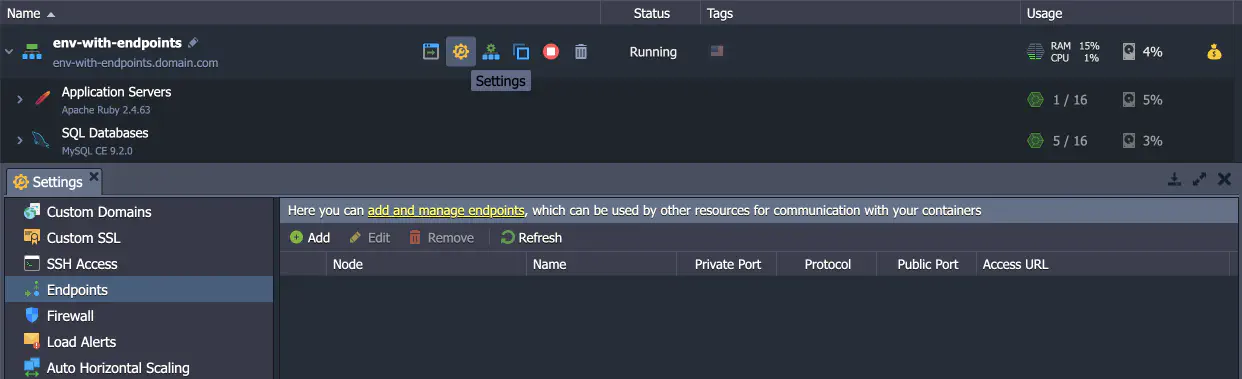Open the Firewall settings section

point(70,316)
